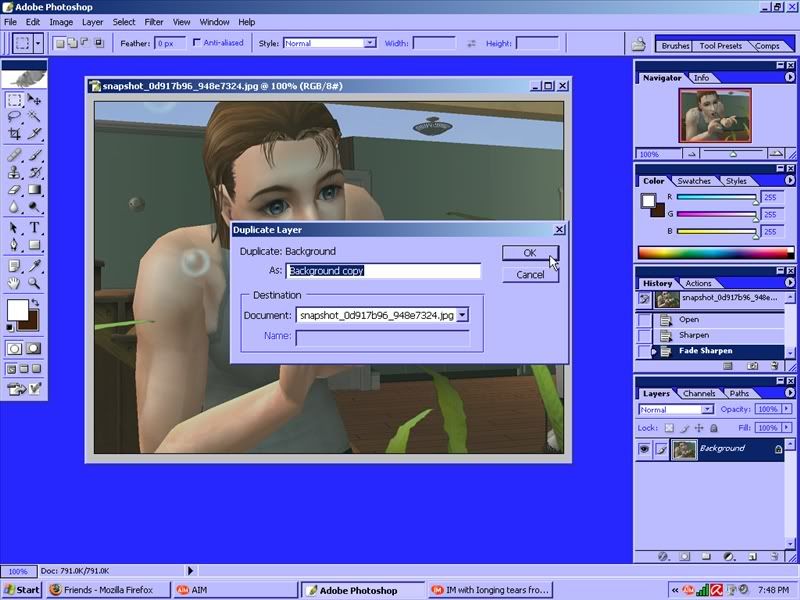Select the Blur tool
Viewport: 800px width, 600px height.
(14, 207)
